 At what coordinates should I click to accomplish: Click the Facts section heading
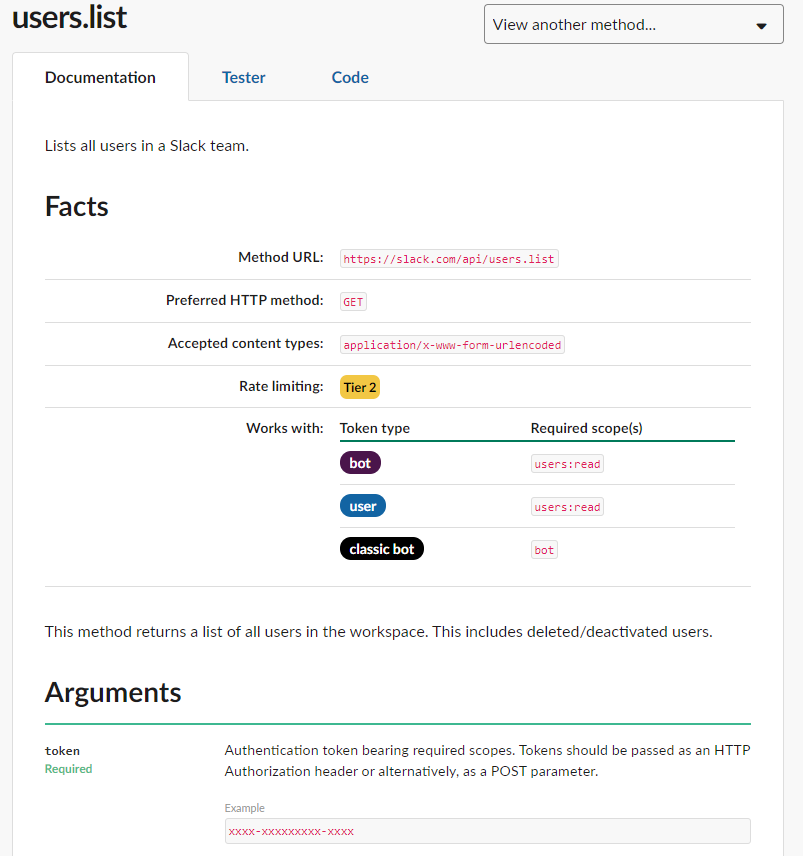[76, 206]
